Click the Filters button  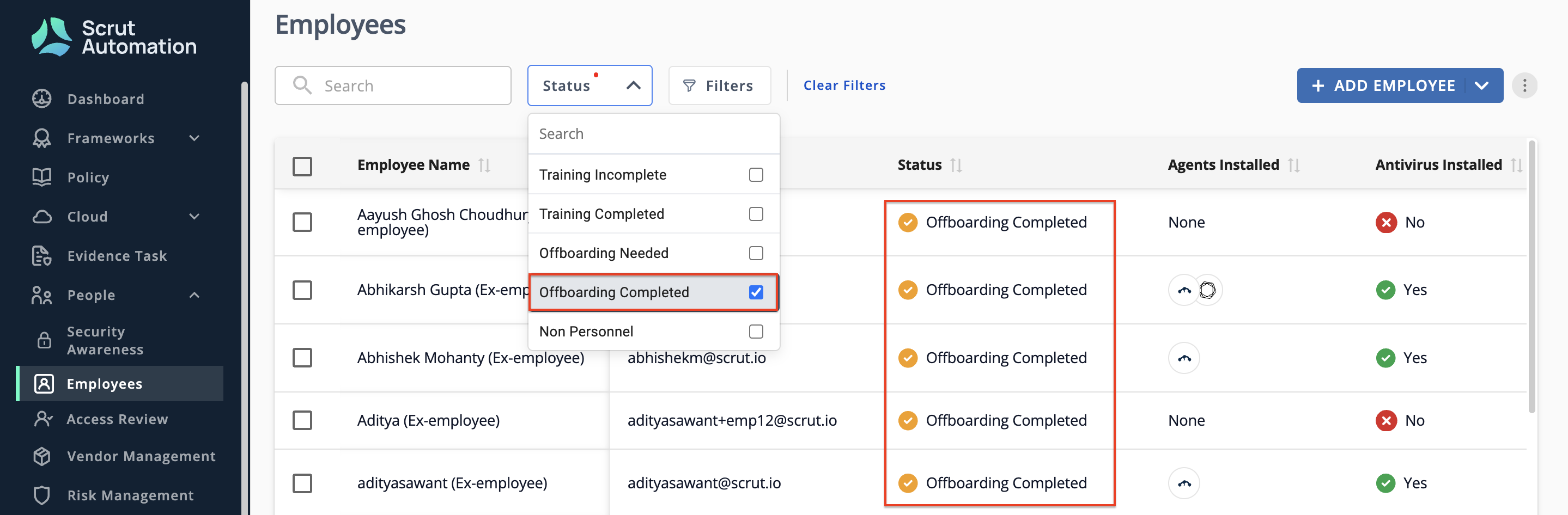point(720,85)
